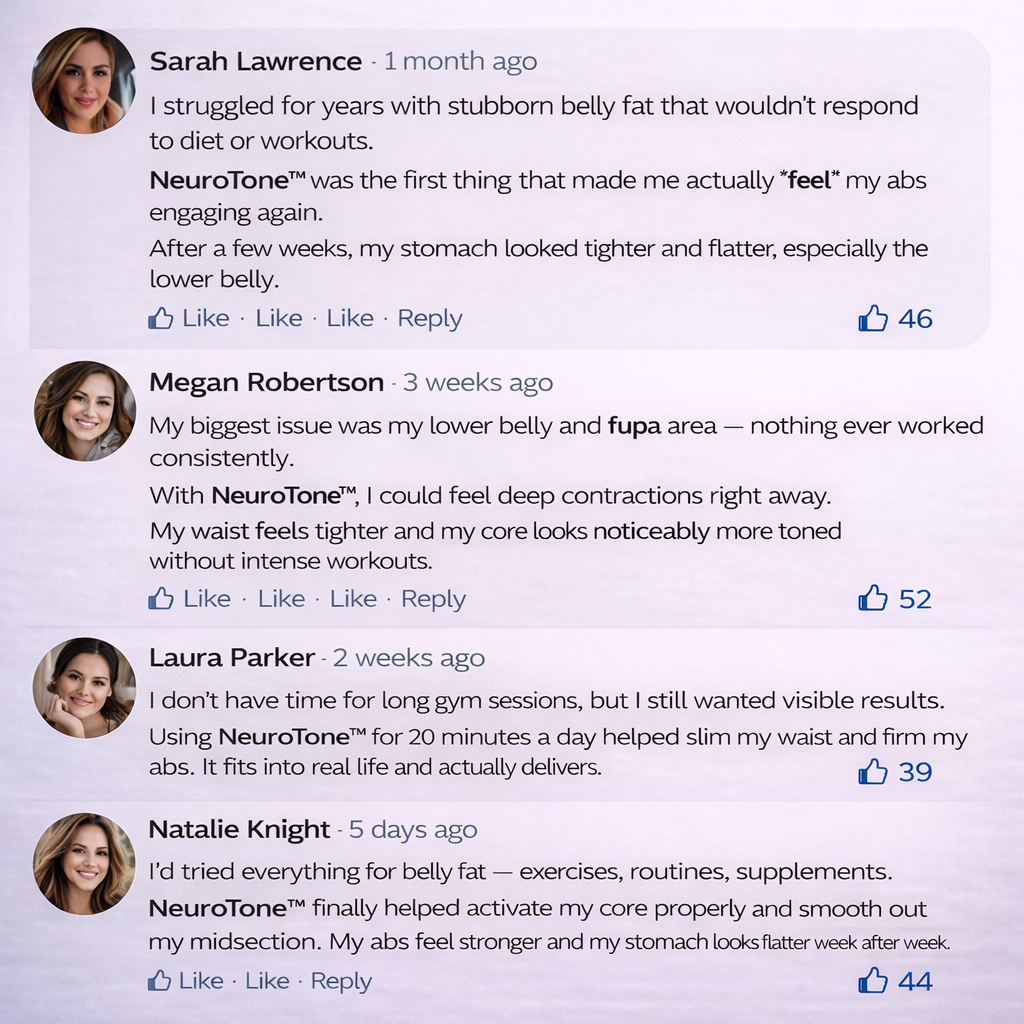Click the thumbs-up icon beside 46 likes
This screenshot has height=1024, width=1024.
coord(873,319)
